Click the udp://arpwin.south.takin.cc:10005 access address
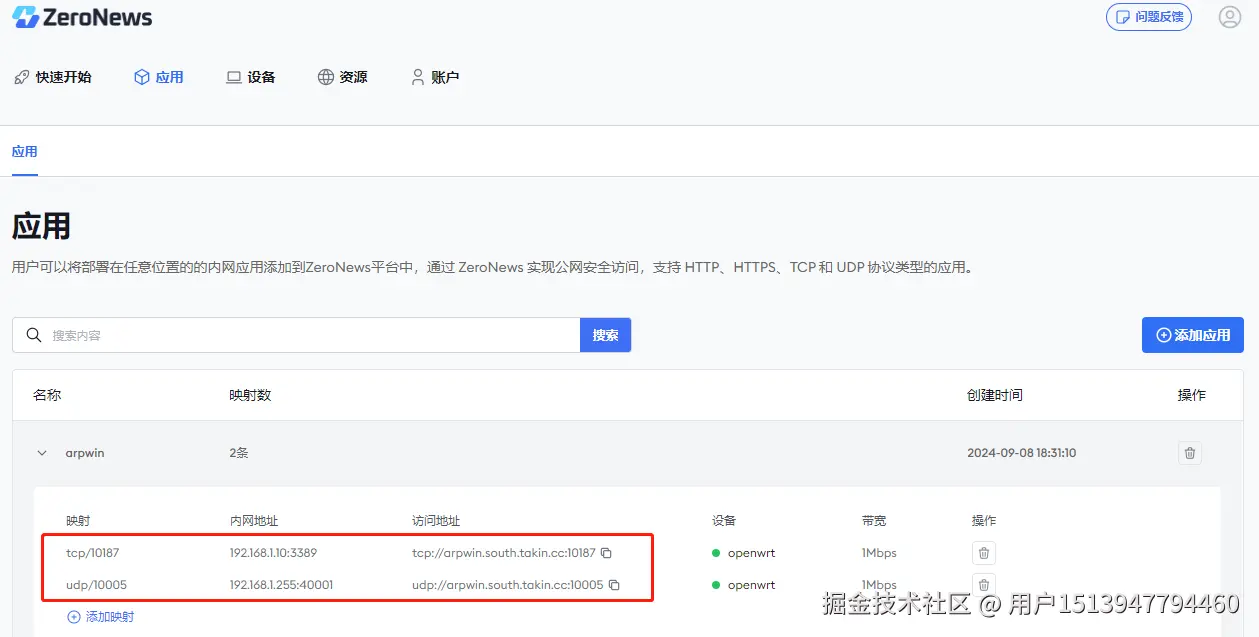Viewport: 1259px width, 637px height. click(x=508, y=585)
